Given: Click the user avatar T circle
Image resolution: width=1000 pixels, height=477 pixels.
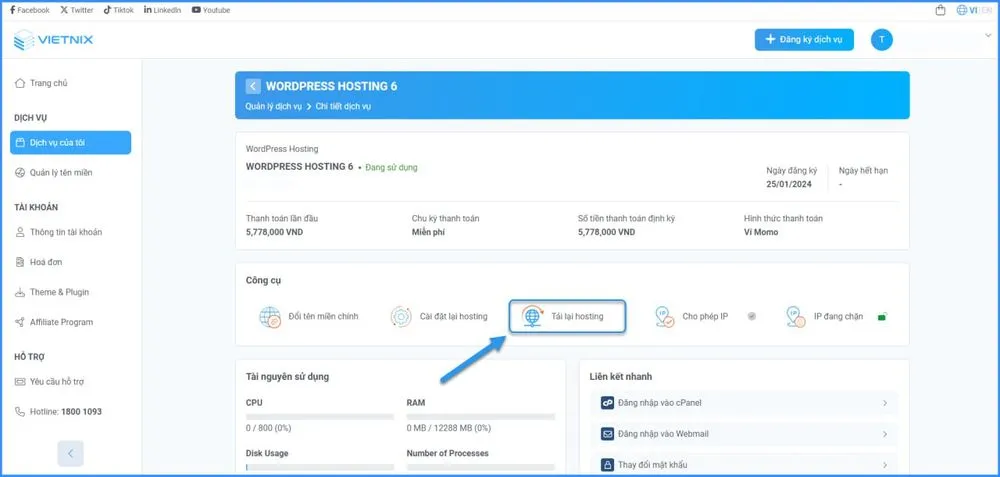Looking at the screenshot, I should 881,40.
